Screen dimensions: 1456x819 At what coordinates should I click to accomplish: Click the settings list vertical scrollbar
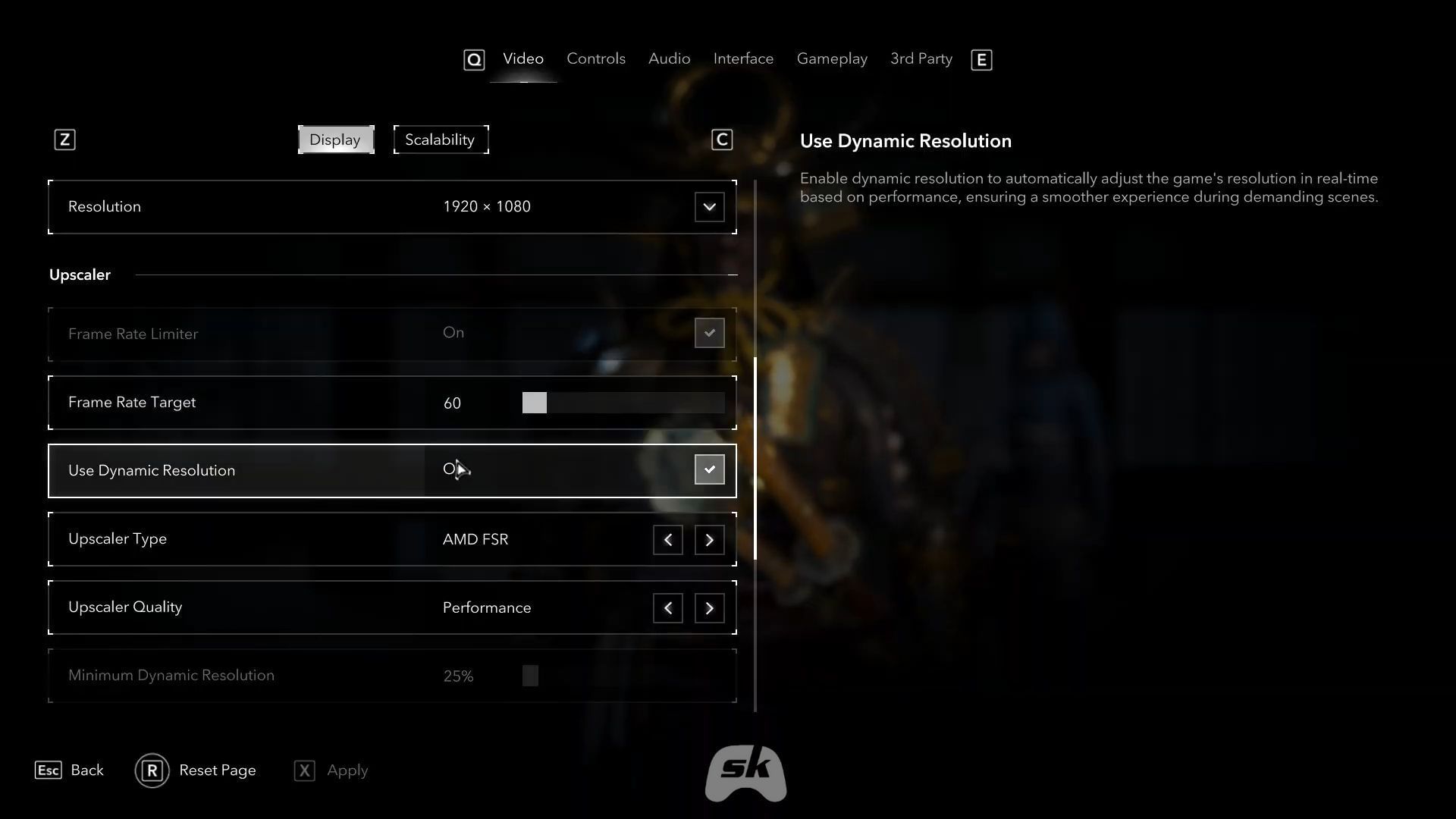click(755, 458)
